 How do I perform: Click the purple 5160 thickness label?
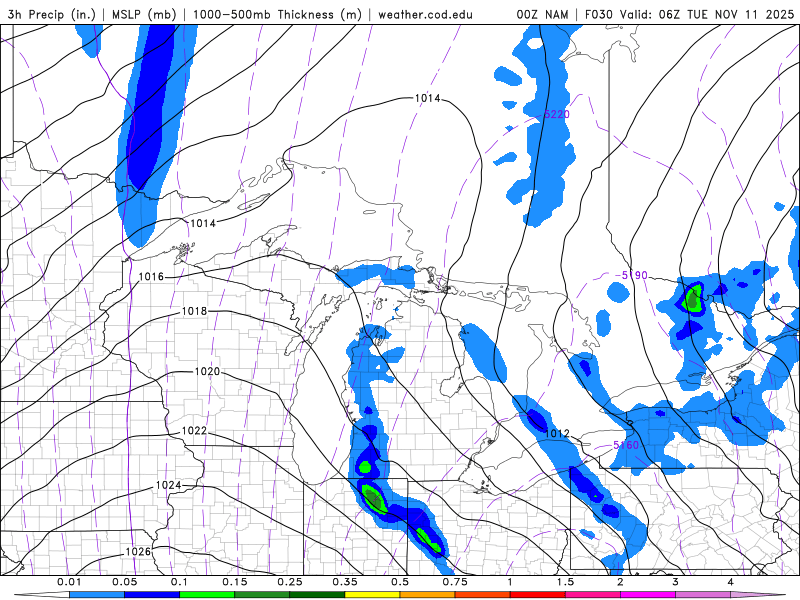pyautogui.click(x=626, y=445)
